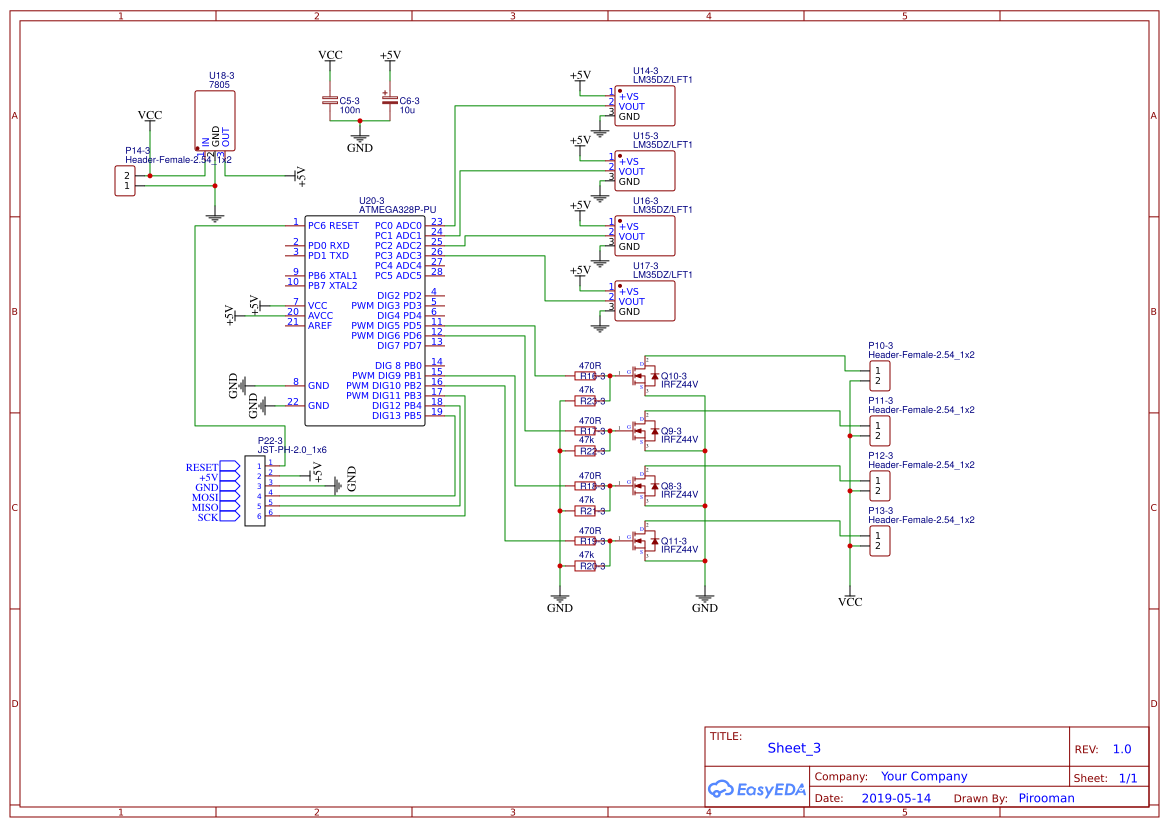Click the 10u capacitor C6-3
The width and height of the screenshot is (1169, 827).
(391, 100)
